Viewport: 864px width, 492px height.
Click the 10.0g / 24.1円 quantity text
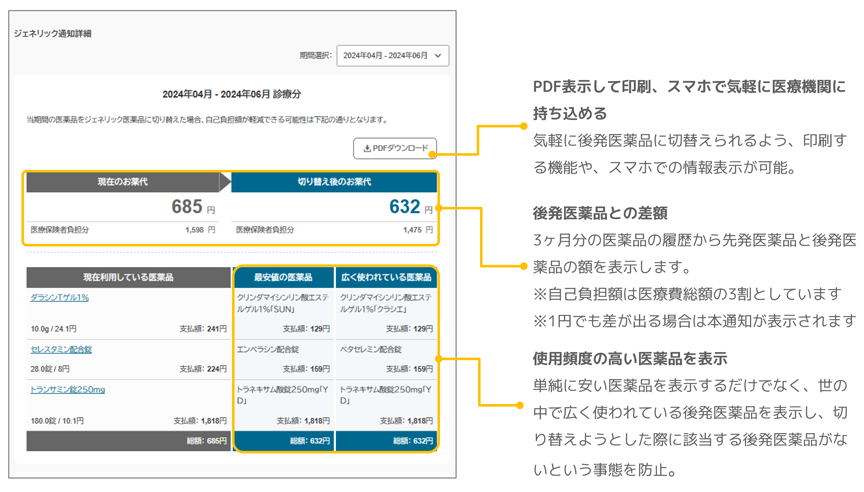tap(53, 329)
